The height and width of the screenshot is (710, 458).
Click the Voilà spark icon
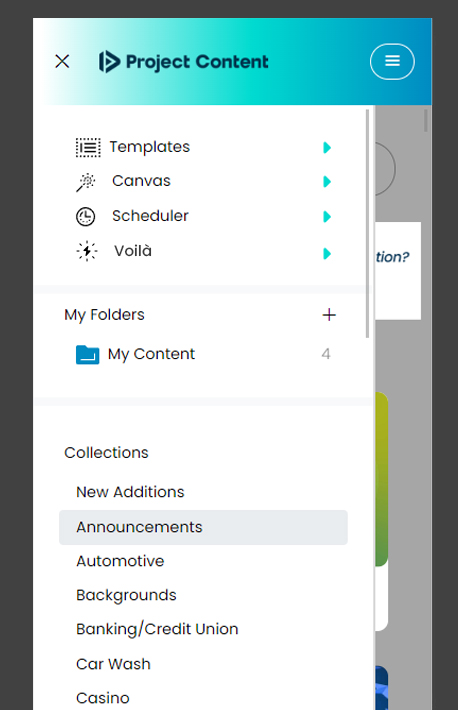[x=87, y=251]
